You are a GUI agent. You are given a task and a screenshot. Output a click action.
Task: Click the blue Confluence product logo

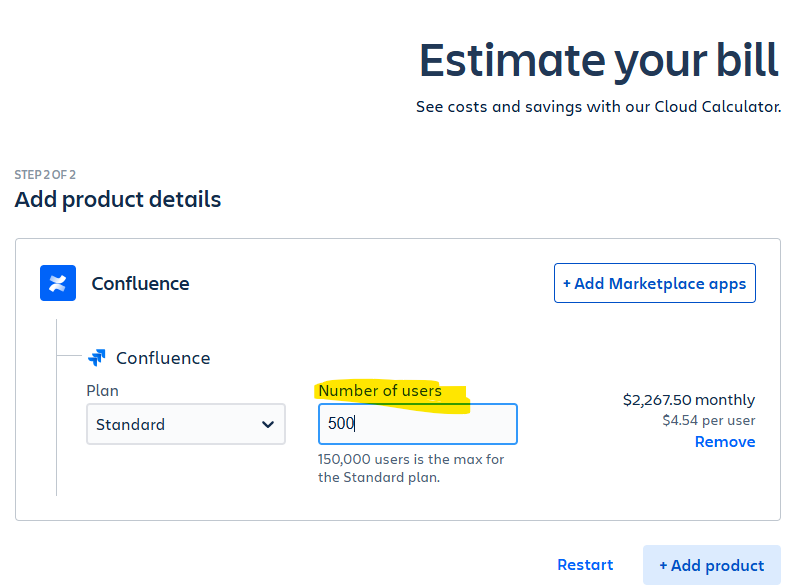(58, 283)
